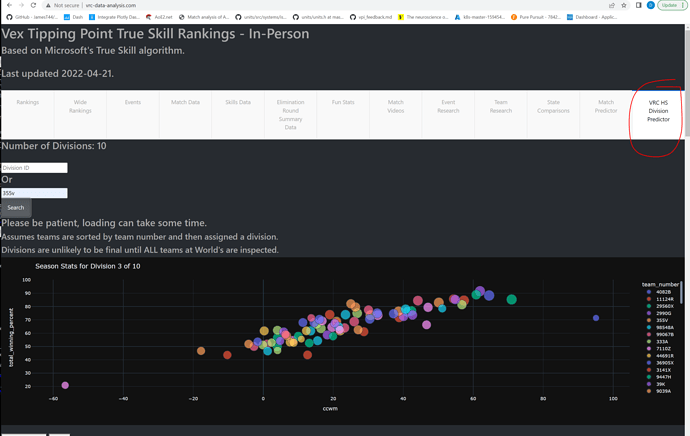Viewport: 690px width, 436px height.
Task: Bookmark this page with the star icon
Action: coord(624,5)
